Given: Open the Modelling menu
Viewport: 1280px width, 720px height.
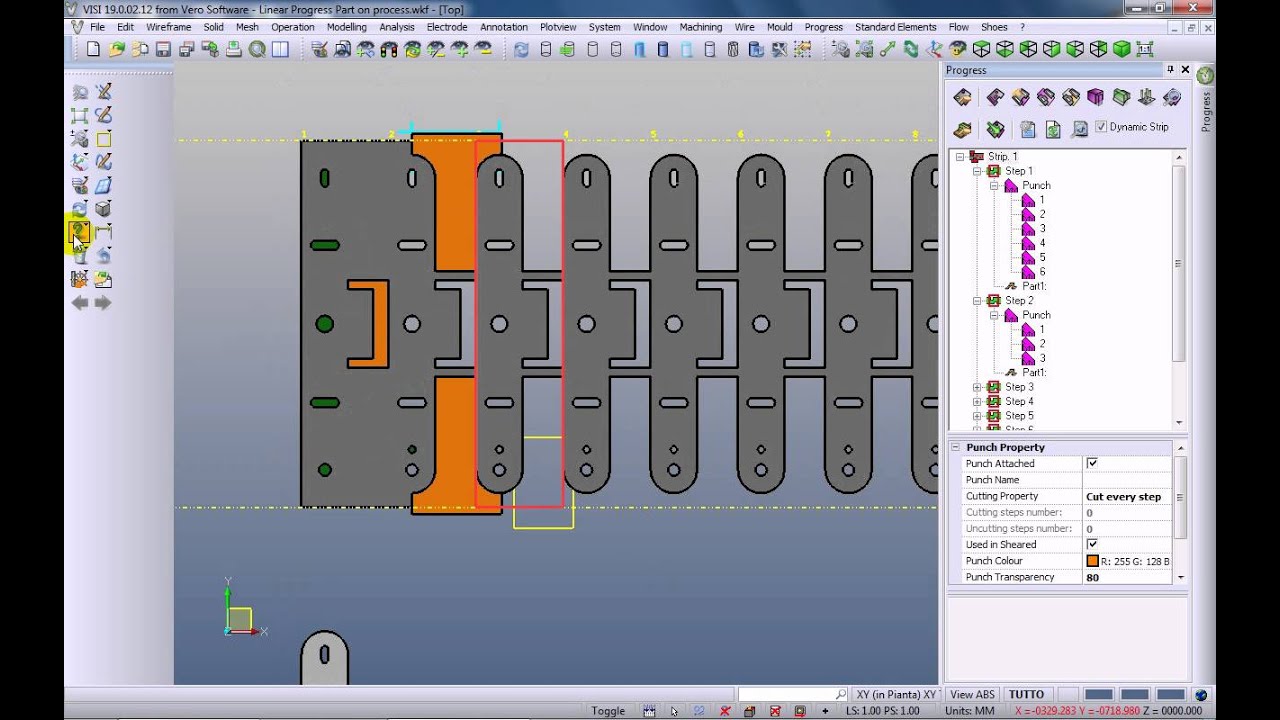Looking at the screenshot, I should [347, 27].
